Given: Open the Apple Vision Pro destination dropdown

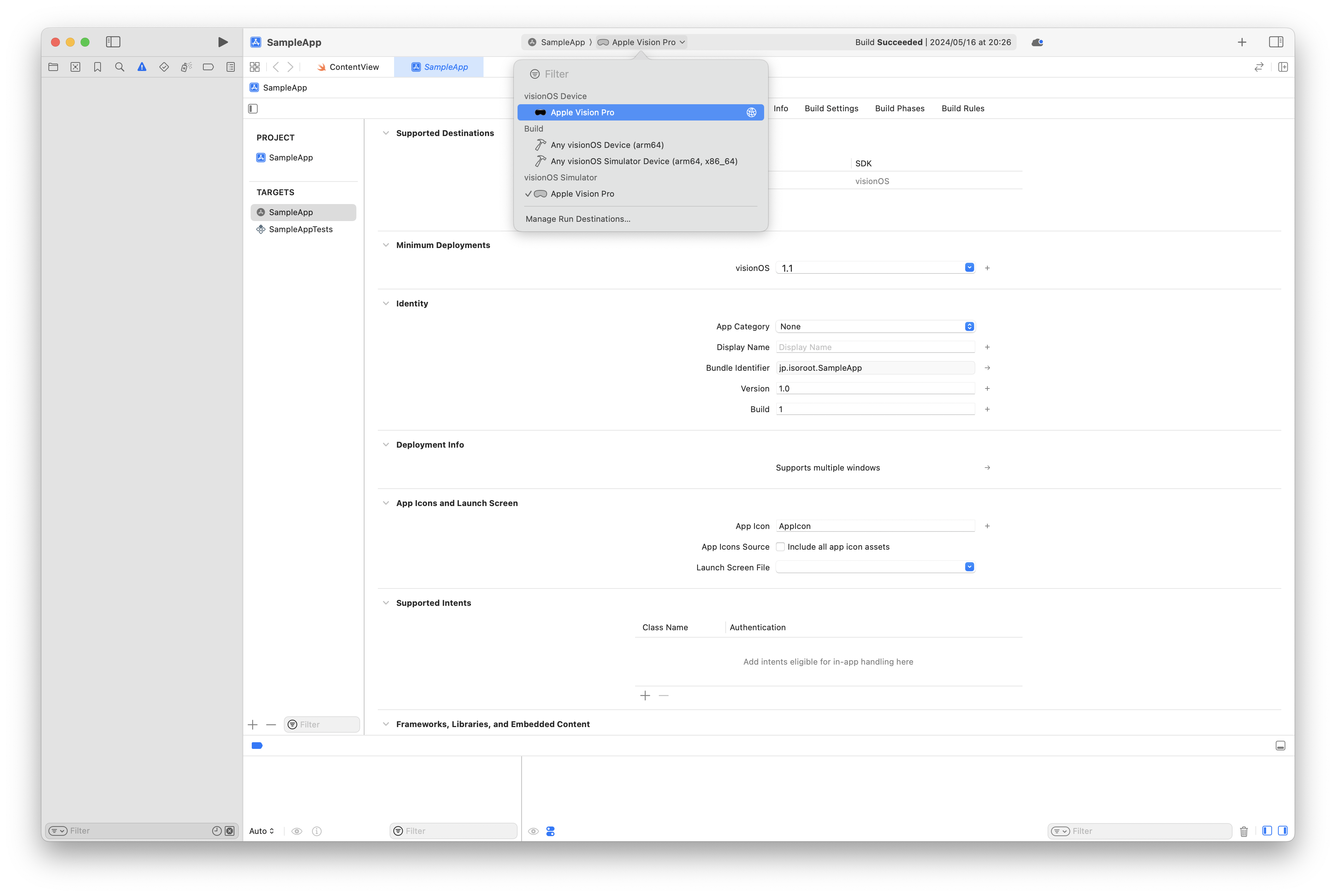Looking at the screenshot, I should [x=641, y=42].
